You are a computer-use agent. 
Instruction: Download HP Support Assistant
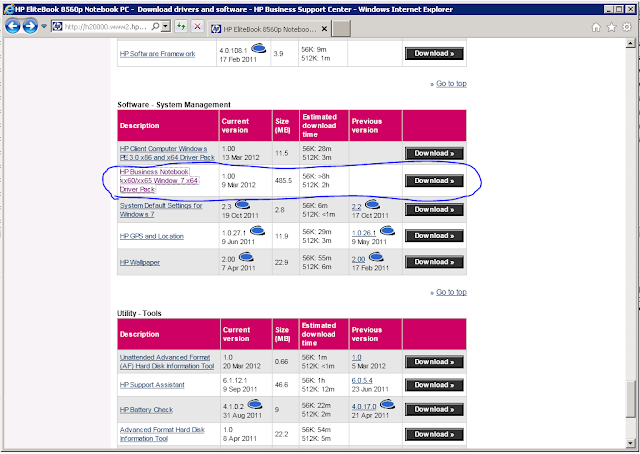click(434, 385)
